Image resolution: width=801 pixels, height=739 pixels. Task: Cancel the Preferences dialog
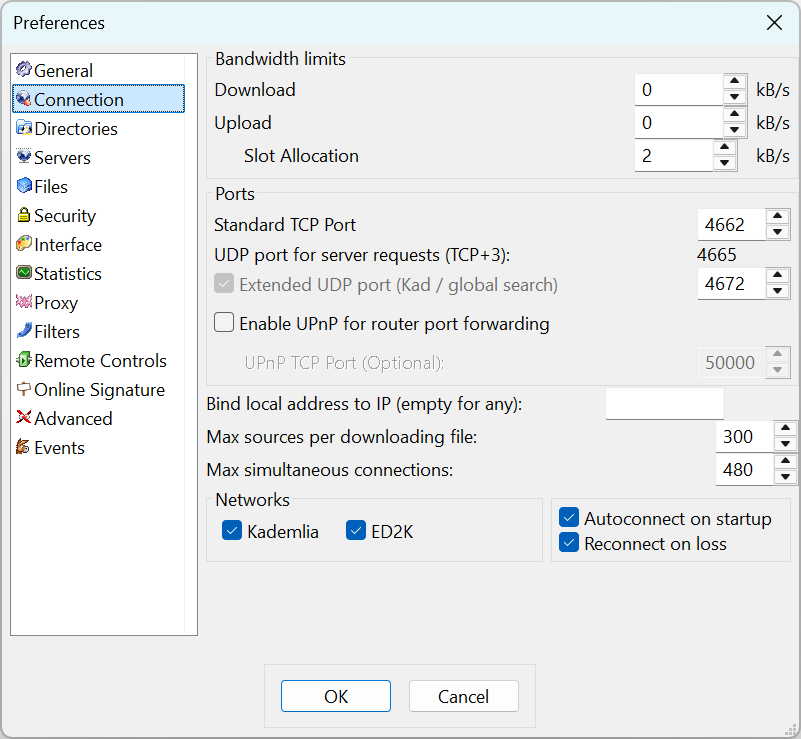click(x=463, y=696)
